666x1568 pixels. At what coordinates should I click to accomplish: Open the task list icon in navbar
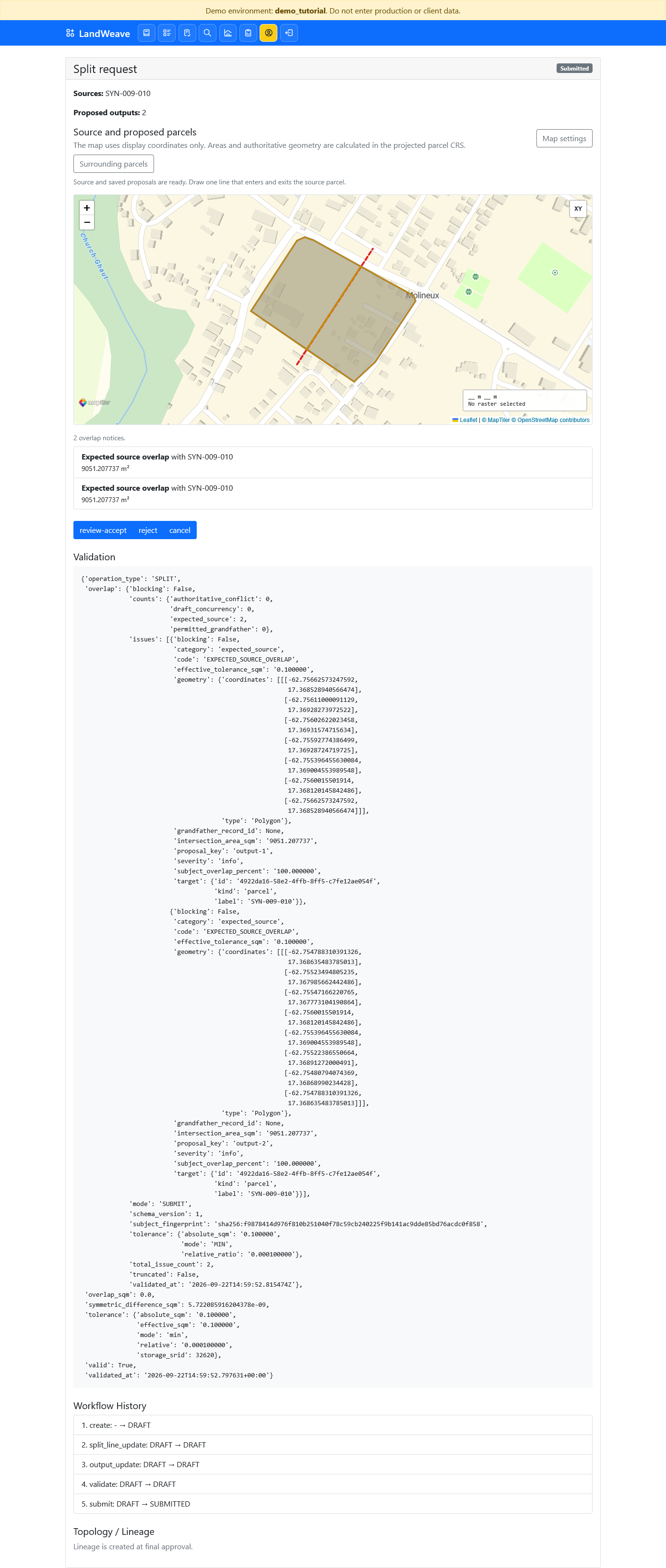pyautogui.click(x=166, y=33)
